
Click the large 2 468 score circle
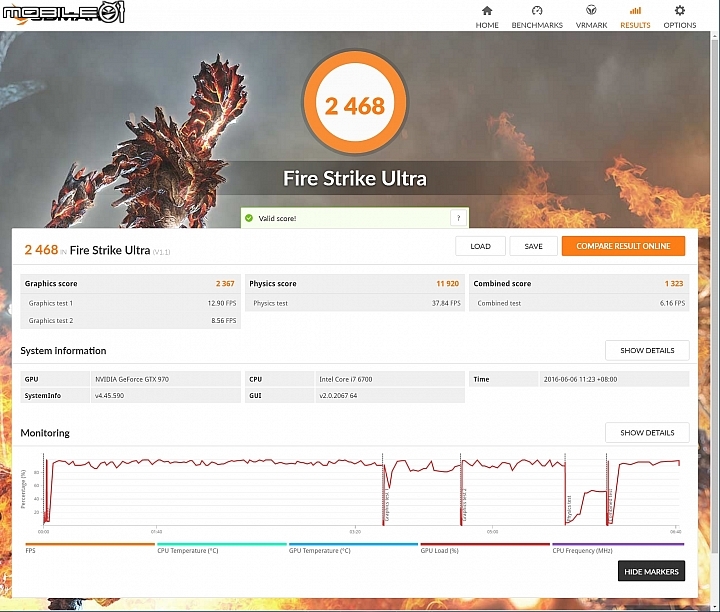354,102
